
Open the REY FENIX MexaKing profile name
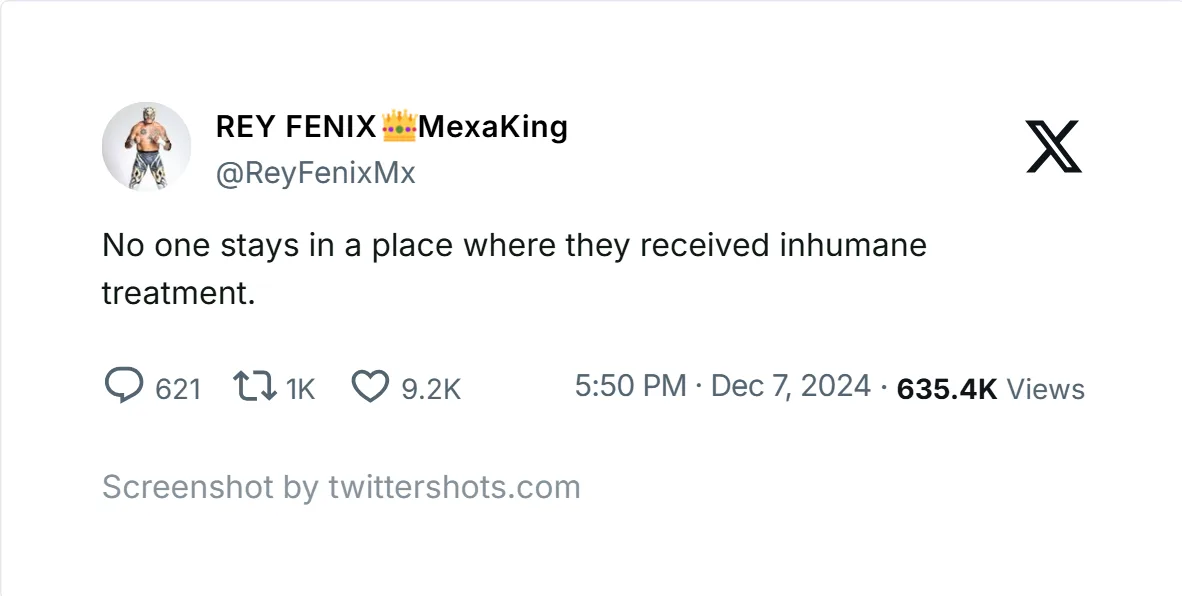[x=392, y=127]
